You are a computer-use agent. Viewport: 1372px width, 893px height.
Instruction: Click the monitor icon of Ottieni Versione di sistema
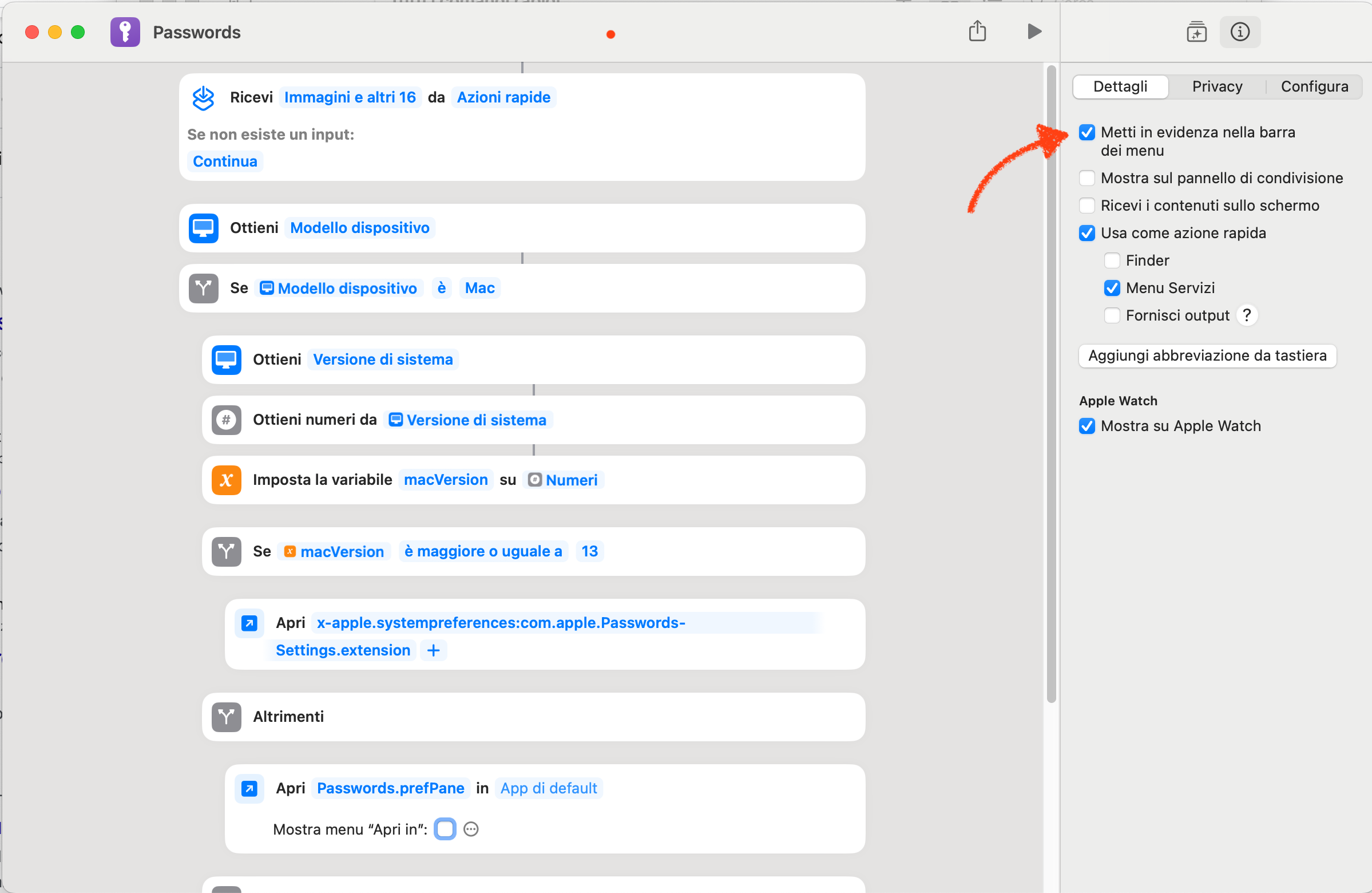227,360
